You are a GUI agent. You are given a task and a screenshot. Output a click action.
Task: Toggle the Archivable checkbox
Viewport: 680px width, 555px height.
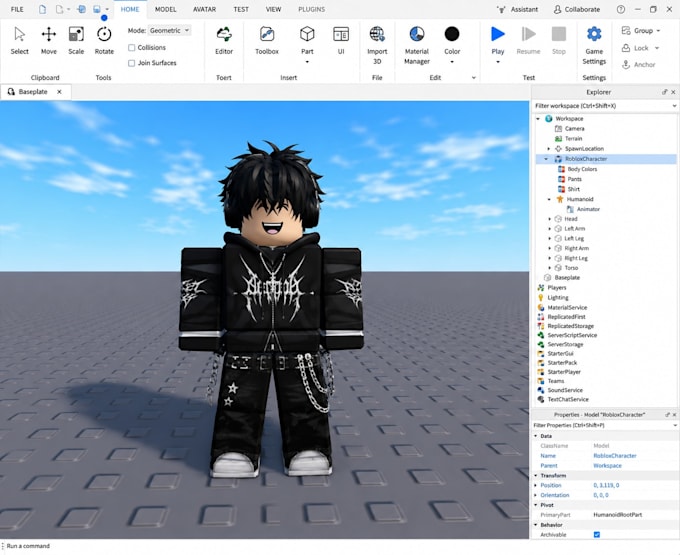point(597,535)
